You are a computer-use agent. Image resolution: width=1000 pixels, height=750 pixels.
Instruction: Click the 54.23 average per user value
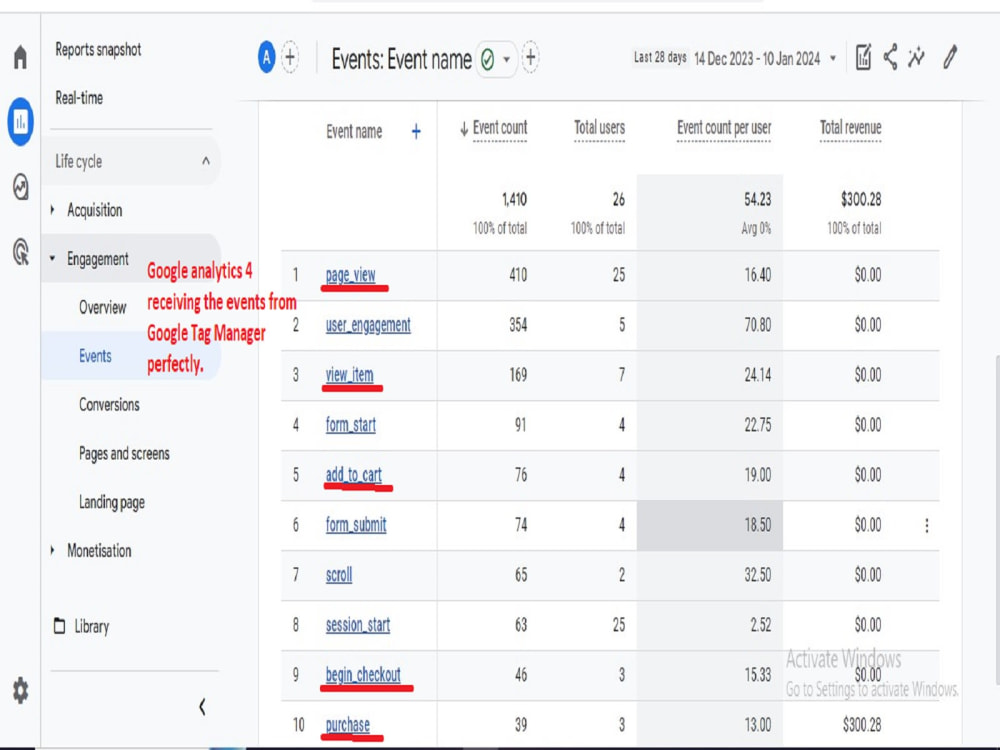758,200
